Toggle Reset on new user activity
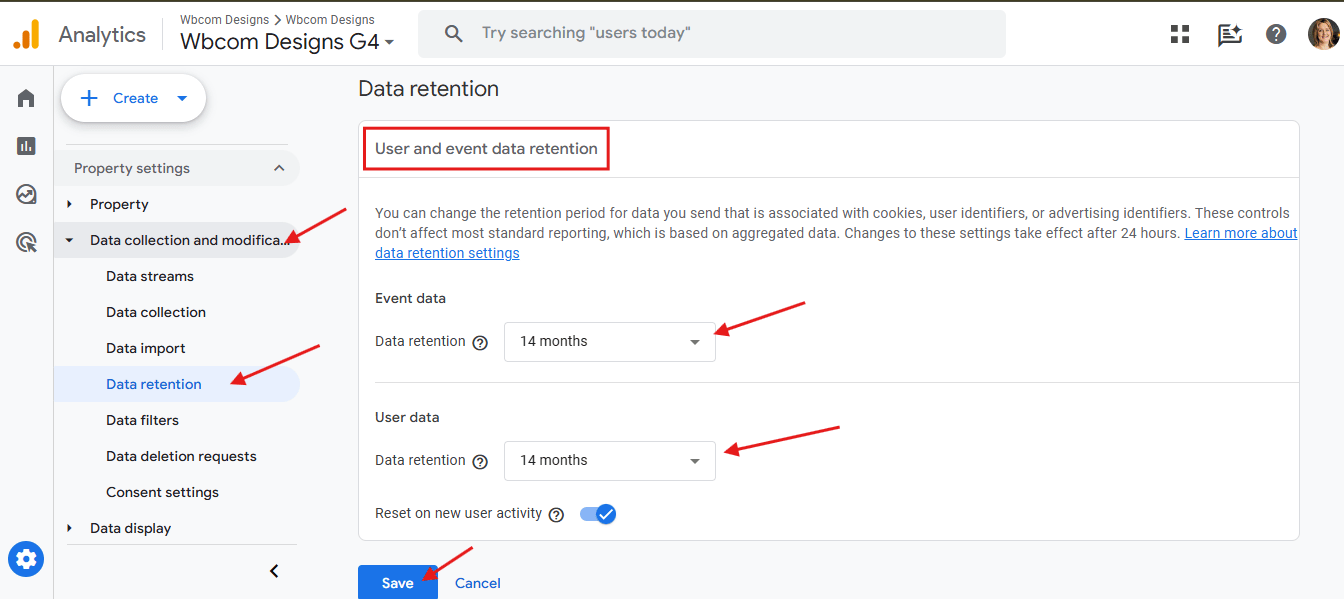Screen dimensions: 1344x599 point(598,514)
